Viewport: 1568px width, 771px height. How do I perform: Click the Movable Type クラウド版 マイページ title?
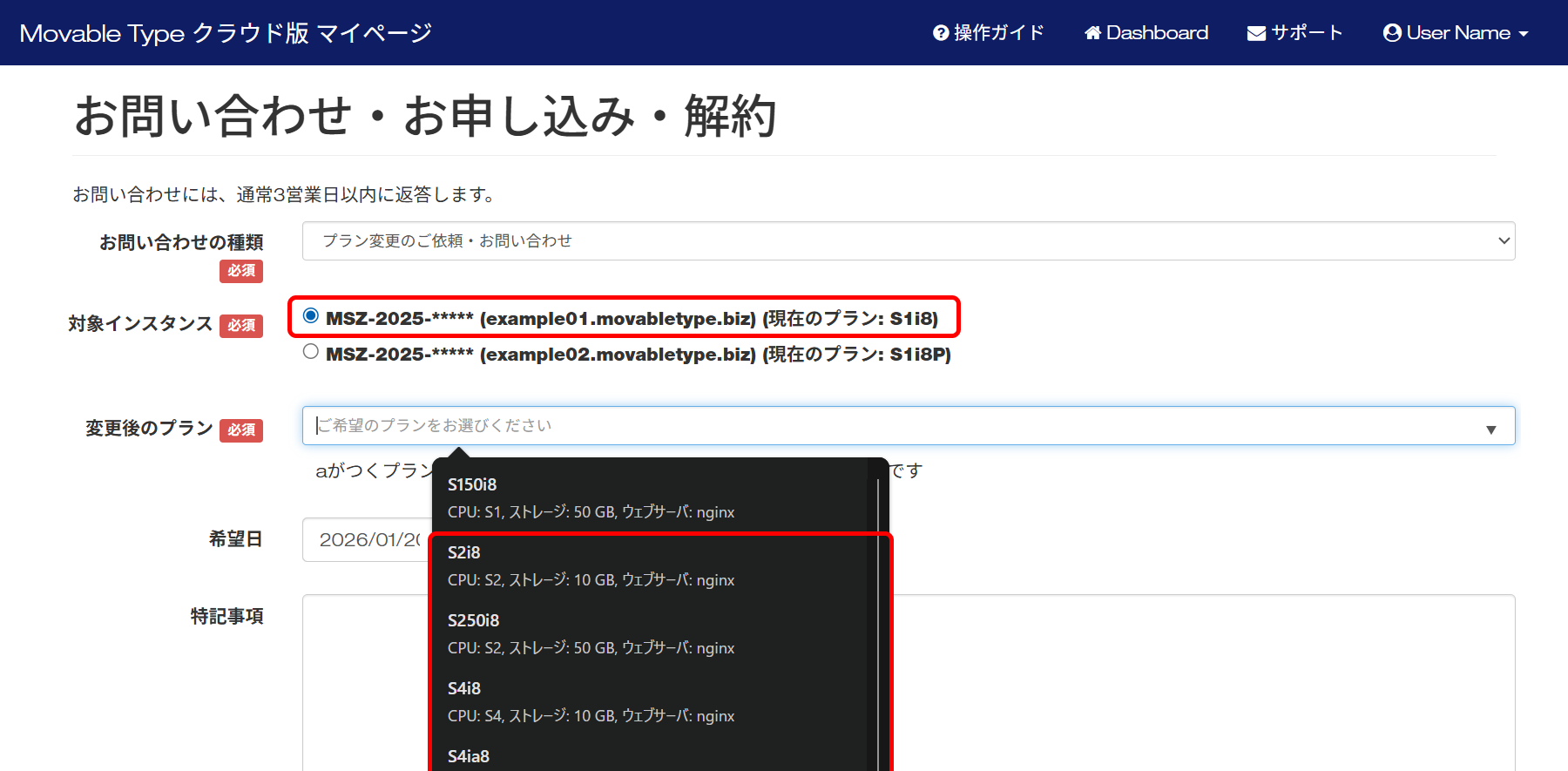click(x=226, y=33)
